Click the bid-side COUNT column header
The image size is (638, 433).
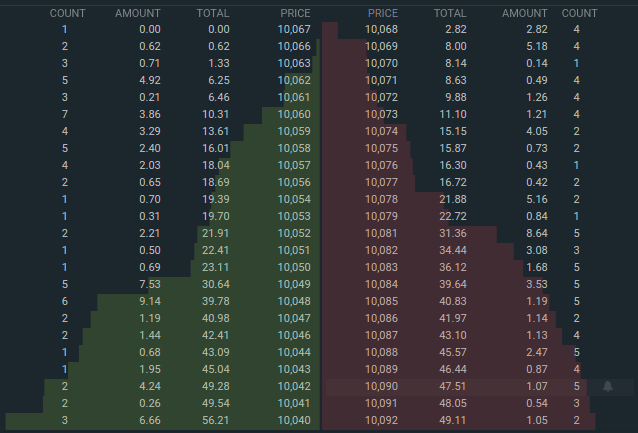[x=67, y=13]
